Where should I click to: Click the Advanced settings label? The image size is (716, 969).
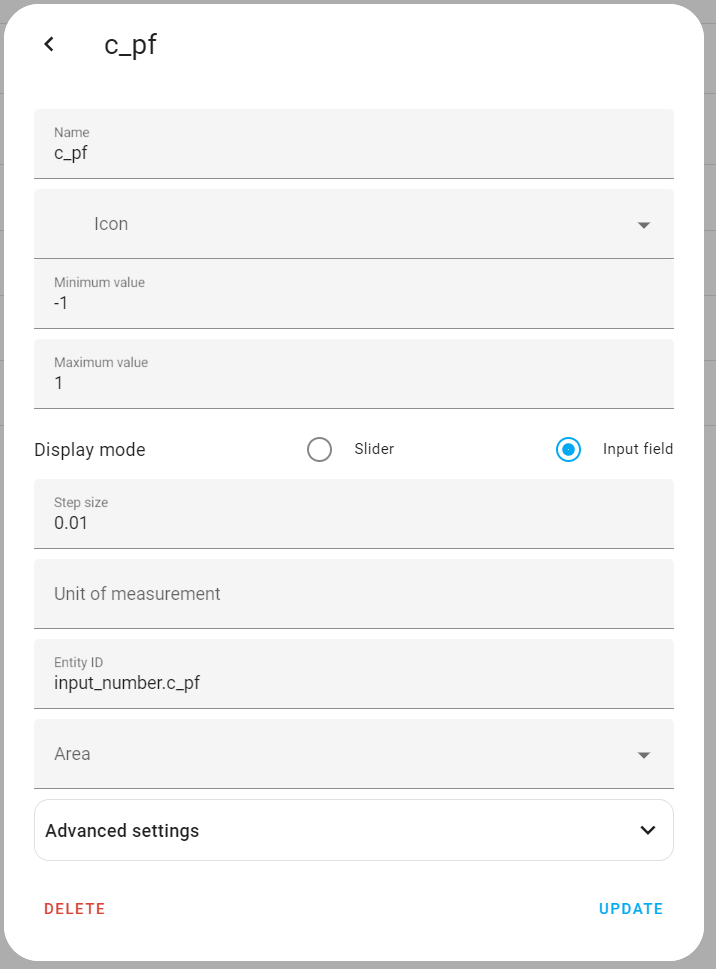coord(122,831)
